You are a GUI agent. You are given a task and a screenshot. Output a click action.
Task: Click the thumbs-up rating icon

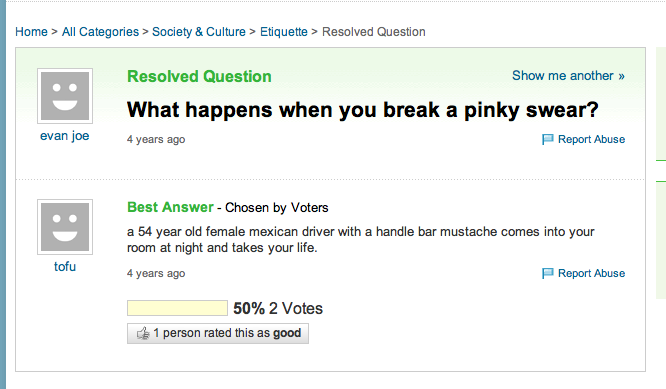[x=143, y=333]
